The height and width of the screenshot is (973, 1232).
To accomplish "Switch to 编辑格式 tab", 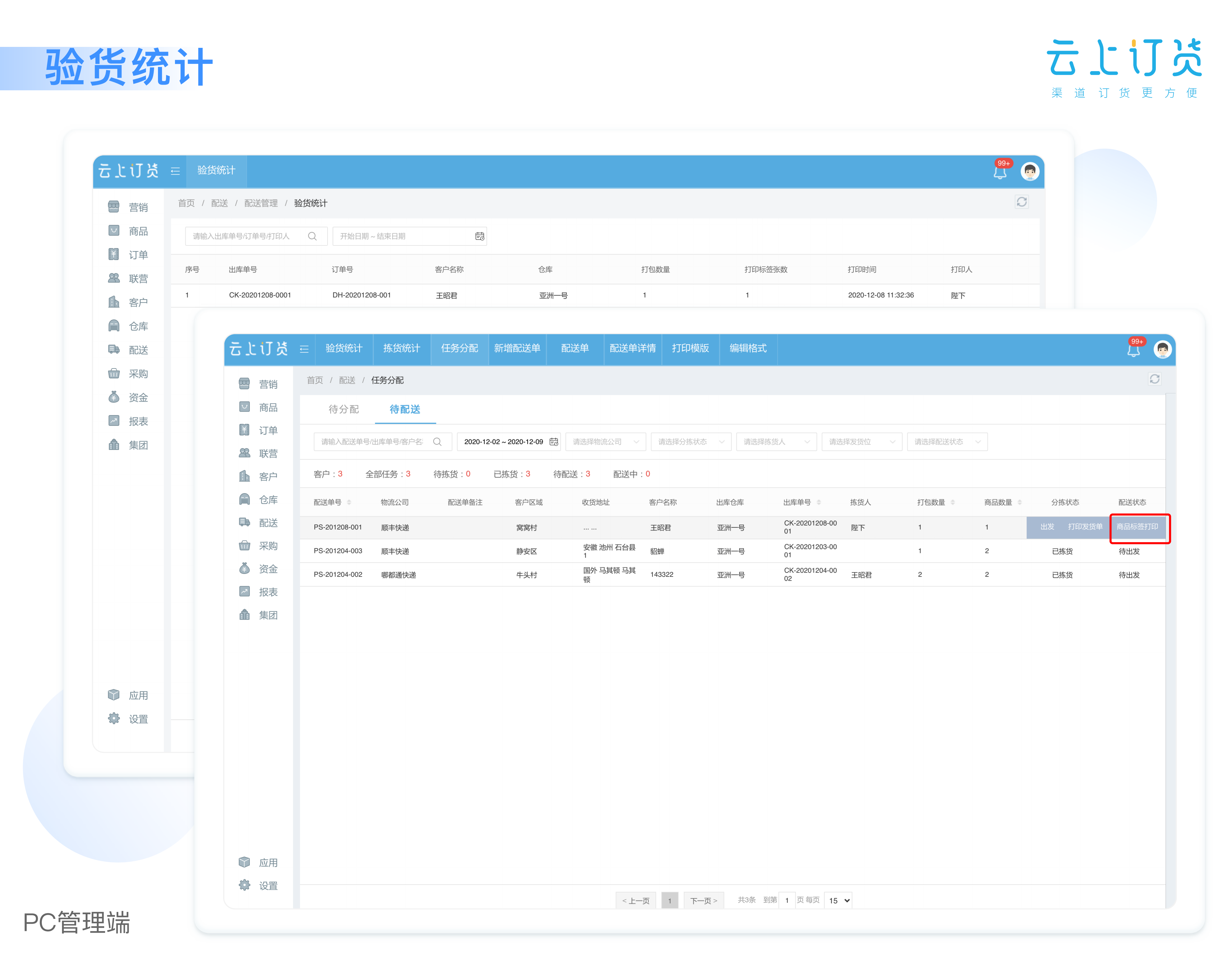I will [x=748, y=348].
